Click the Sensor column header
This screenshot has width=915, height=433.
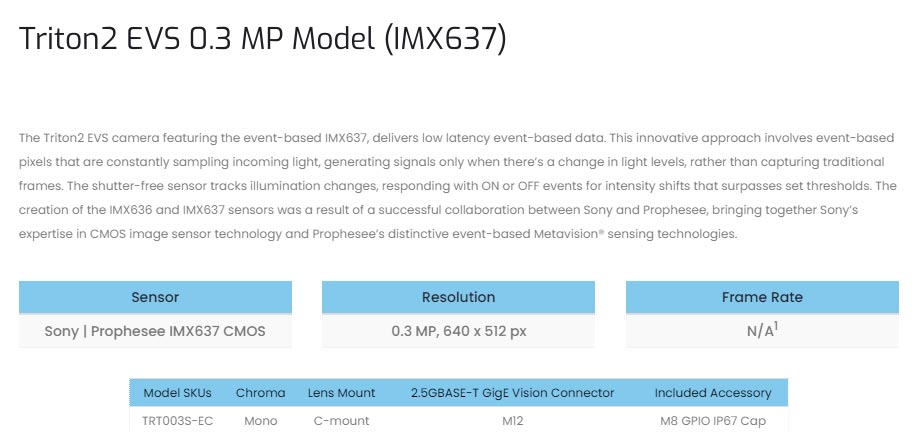155,297
